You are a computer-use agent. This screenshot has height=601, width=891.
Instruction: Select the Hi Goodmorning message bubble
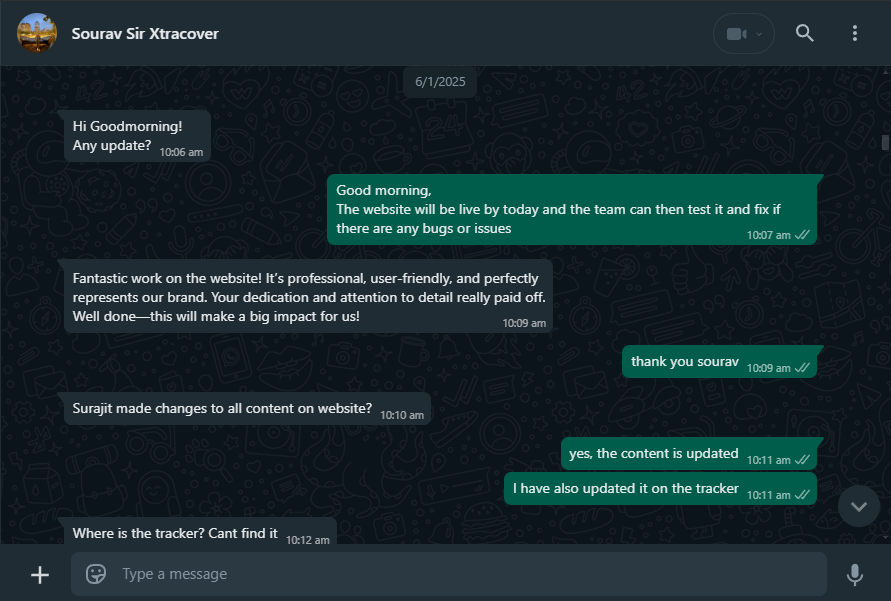coord(137,136)
